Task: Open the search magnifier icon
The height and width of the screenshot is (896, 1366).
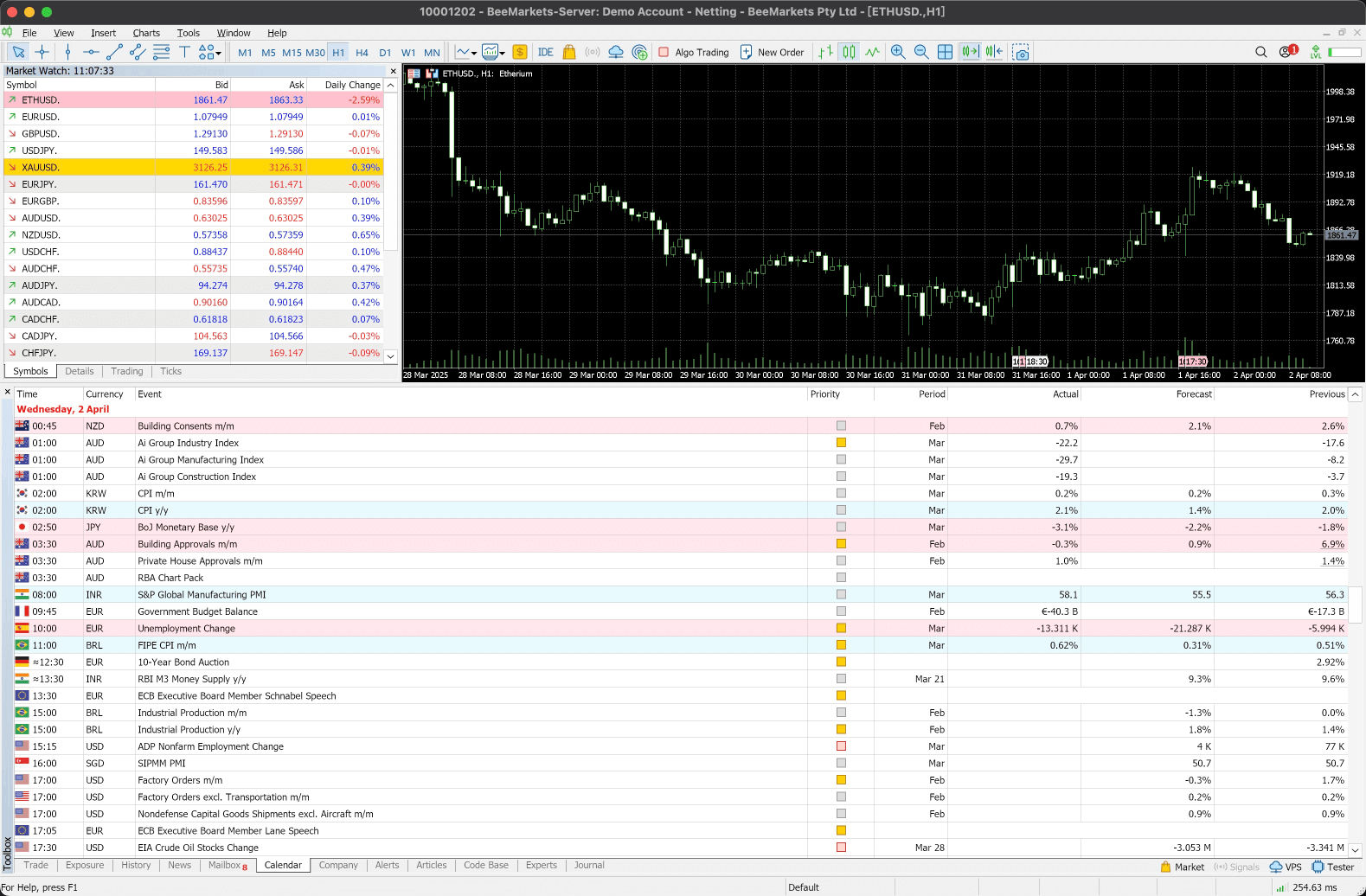Action: click(x=1260, y=52)
